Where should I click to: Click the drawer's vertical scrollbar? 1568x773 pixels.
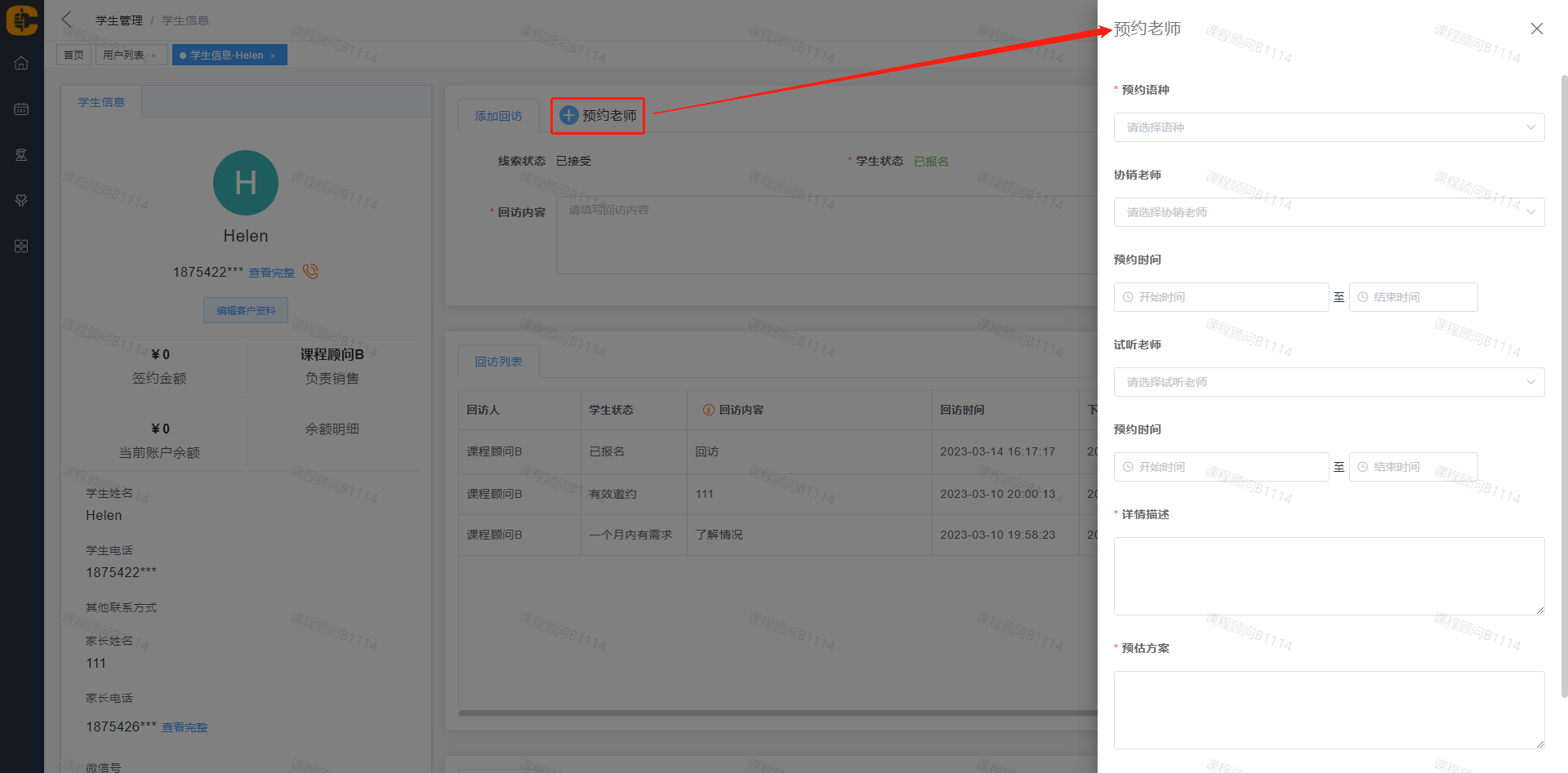(1563, 384)
